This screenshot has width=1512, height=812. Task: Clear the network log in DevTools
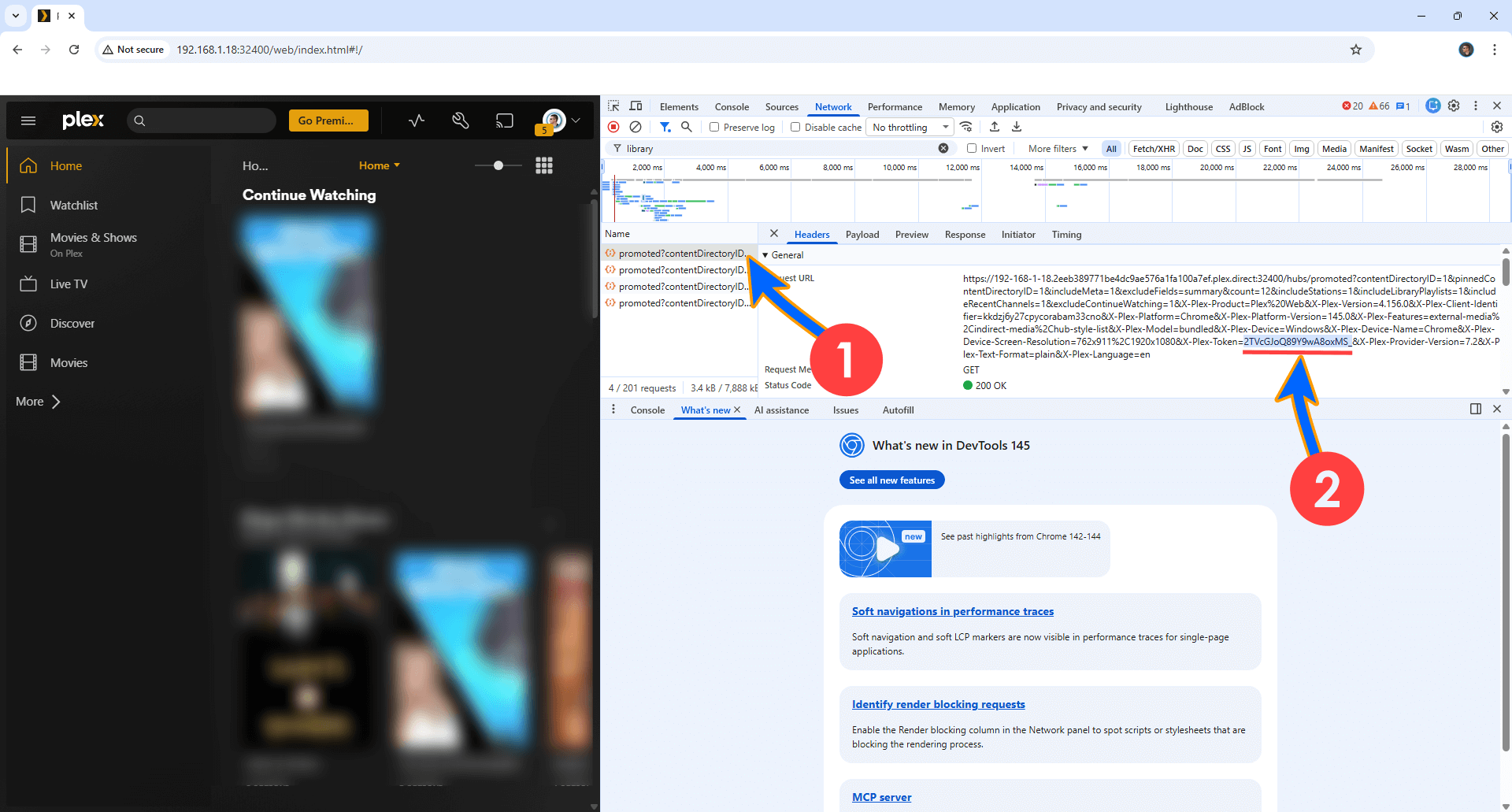click(636, 127)
